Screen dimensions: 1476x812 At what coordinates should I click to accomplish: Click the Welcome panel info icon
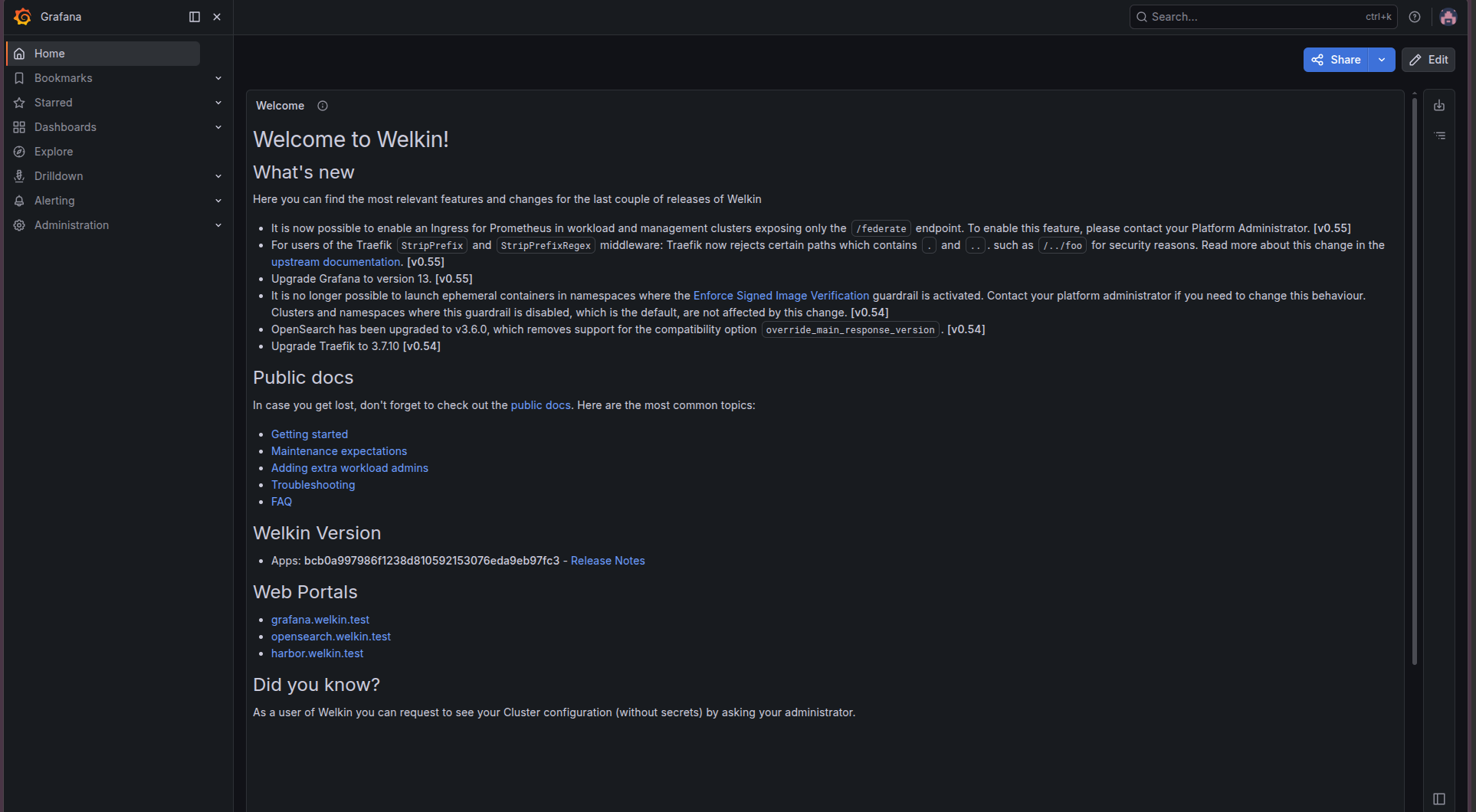323,106
